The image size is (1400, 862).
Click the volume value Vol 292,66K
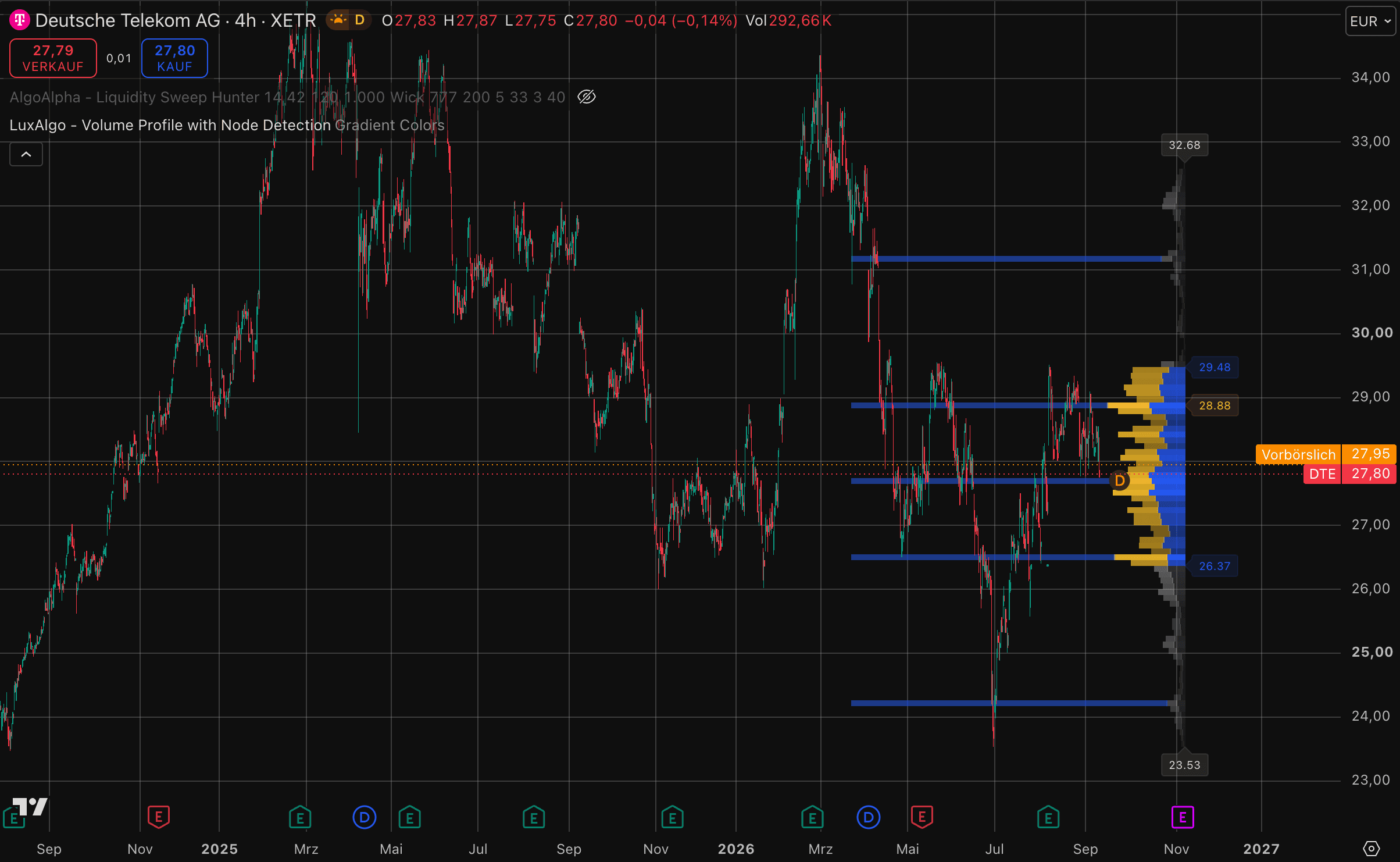[789, 21]
